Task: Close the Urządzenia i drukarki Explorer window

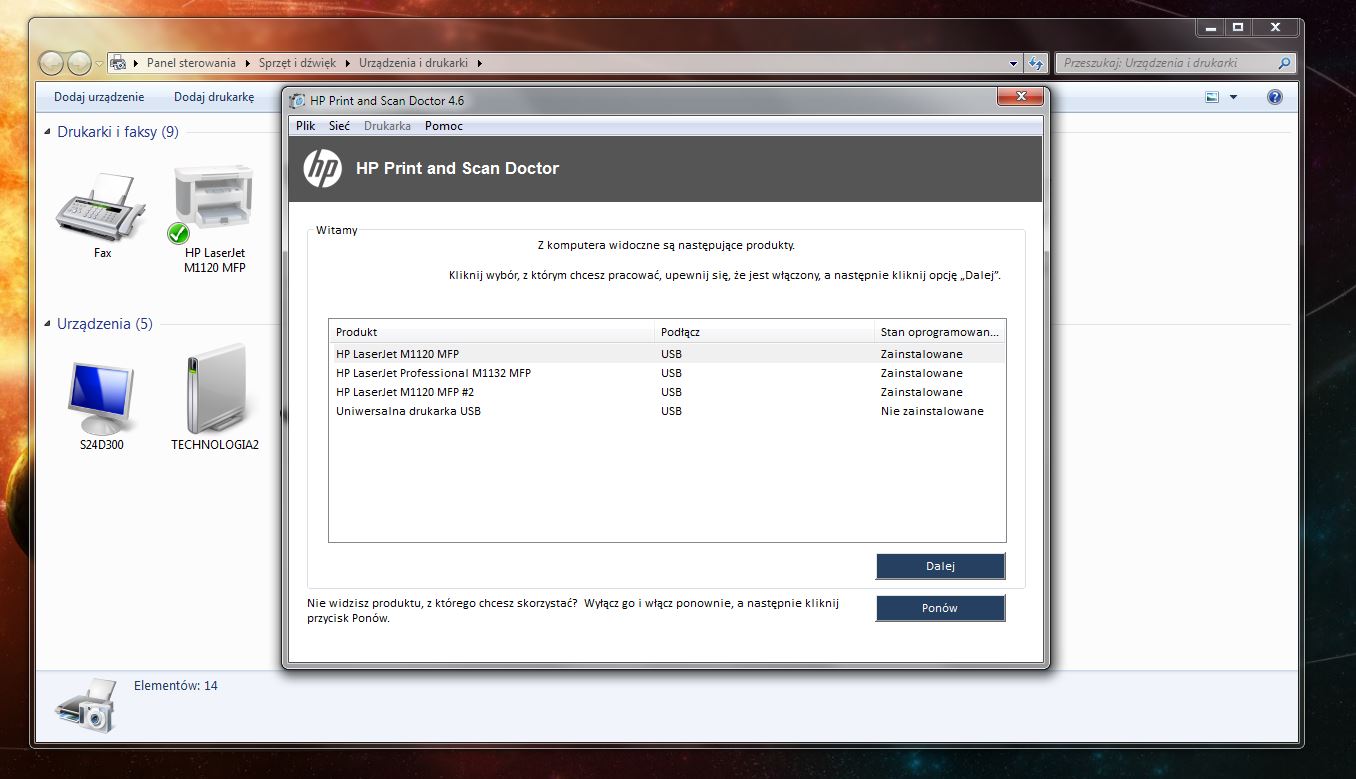Action: point(1275,27)
